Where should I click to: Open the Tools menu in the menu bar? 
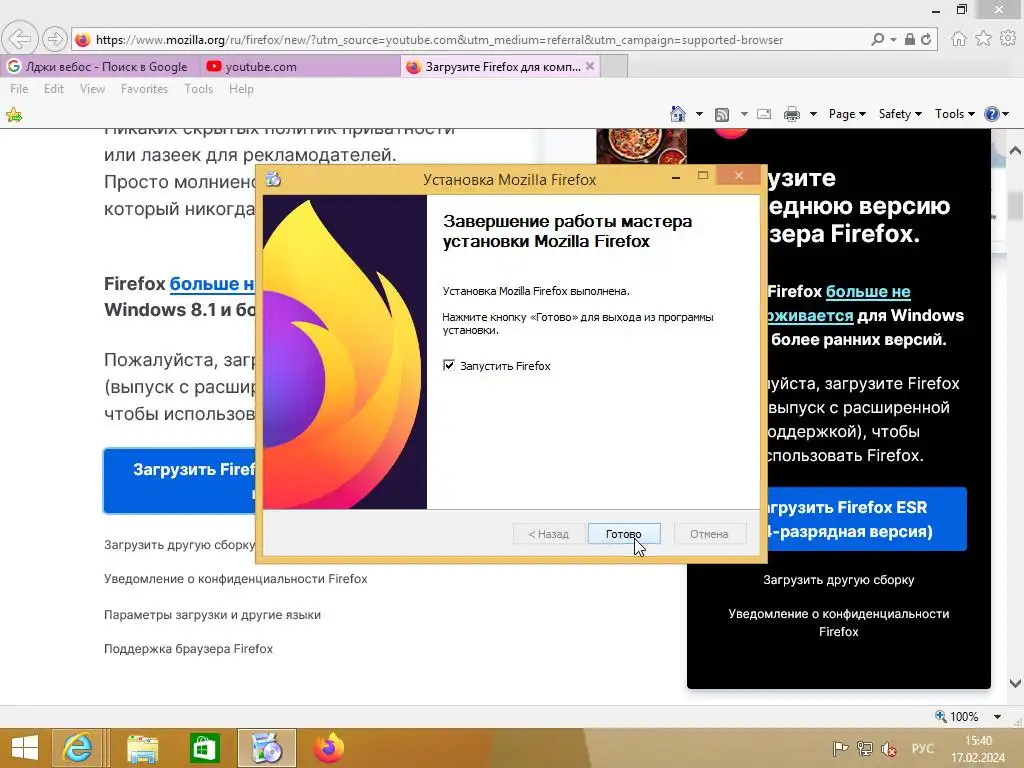click(x=199, y=89)
